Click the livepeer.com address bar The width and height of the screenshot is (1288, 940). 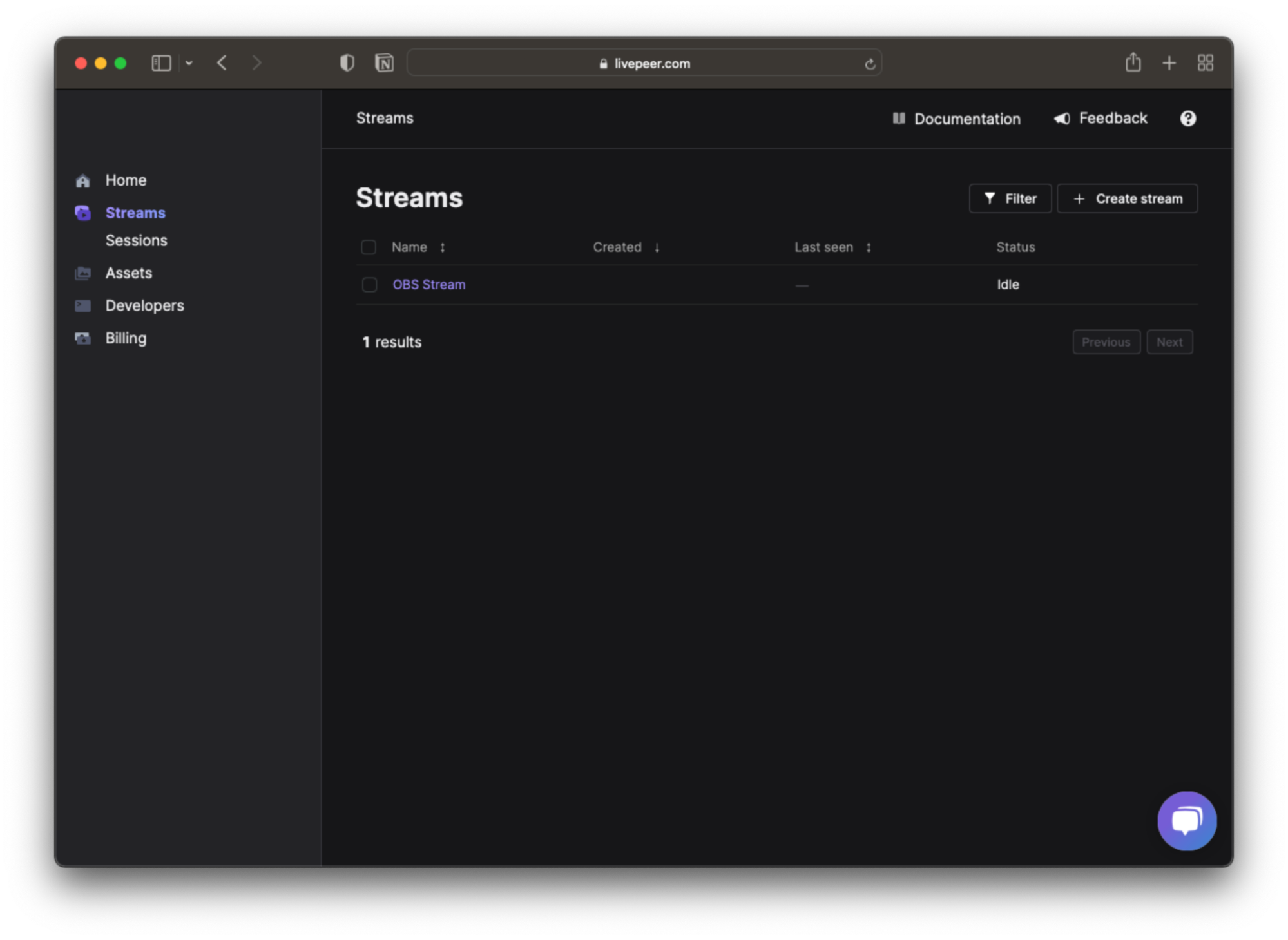coord(644,64)
